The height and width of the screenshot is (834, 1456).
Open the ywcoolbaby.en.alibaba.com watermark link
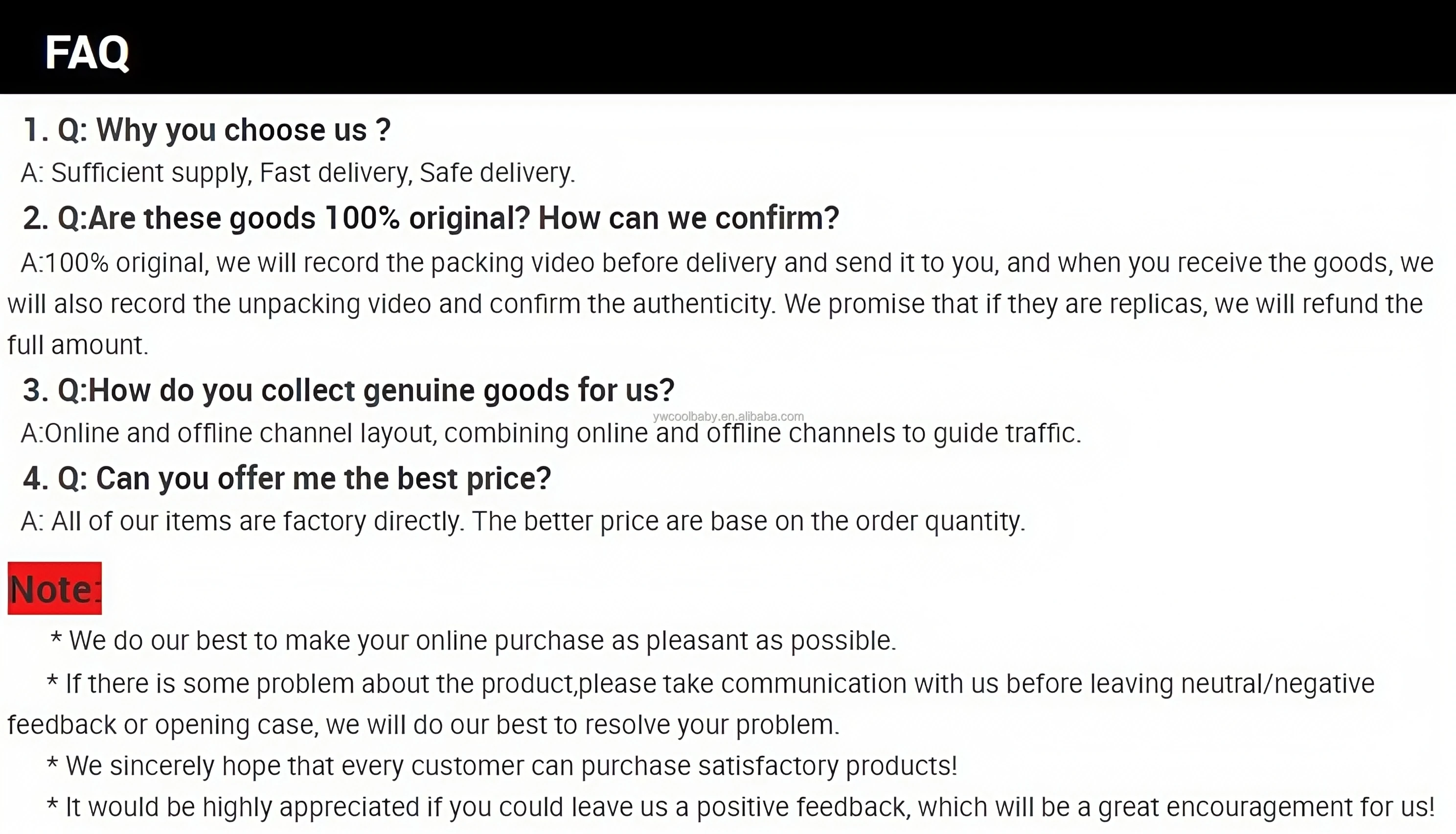click(728, 417)
